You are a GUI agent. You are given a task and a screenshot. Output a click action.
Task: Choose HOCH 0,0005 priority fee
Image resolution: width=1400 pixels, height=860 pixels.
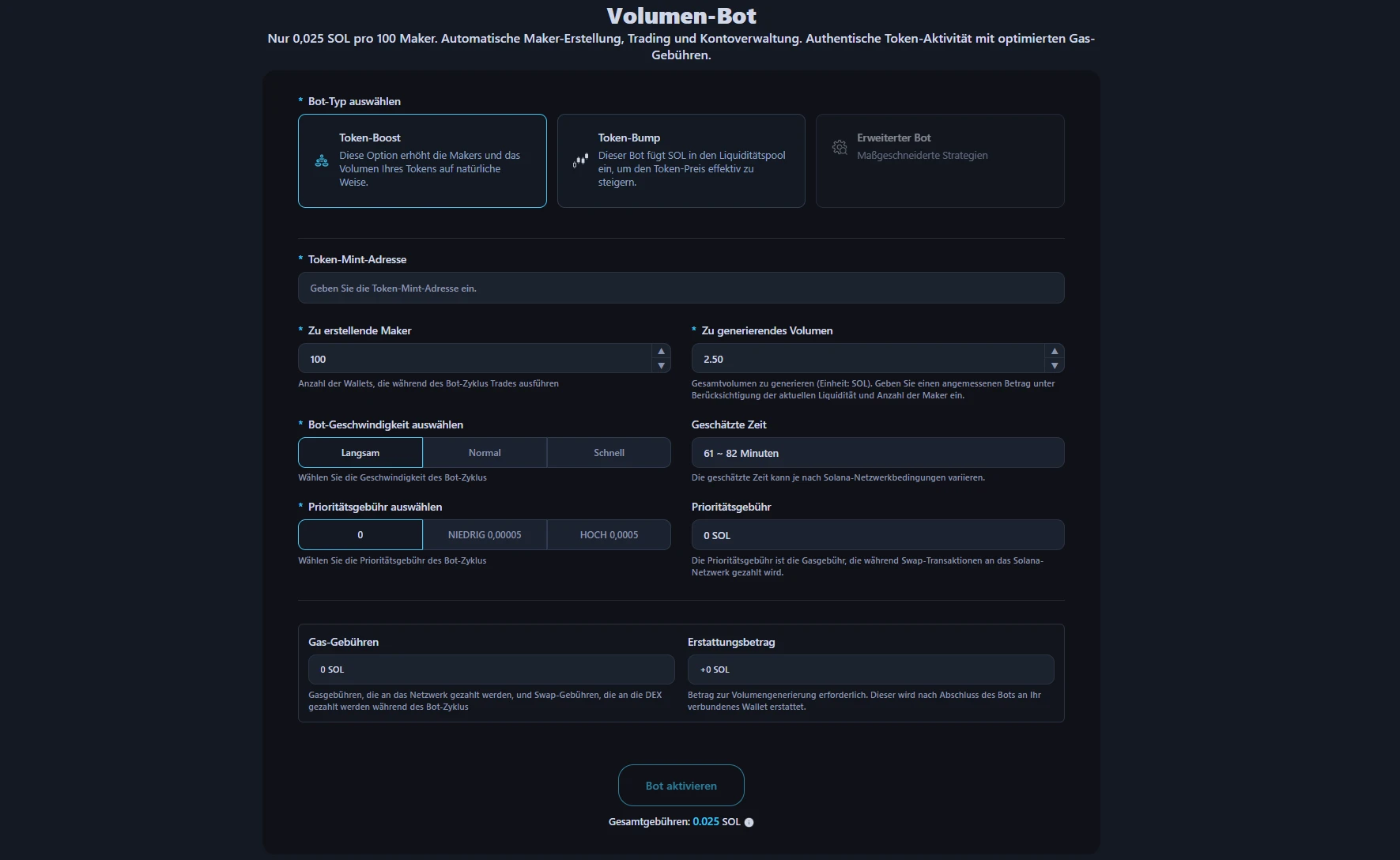coord(609,535)
